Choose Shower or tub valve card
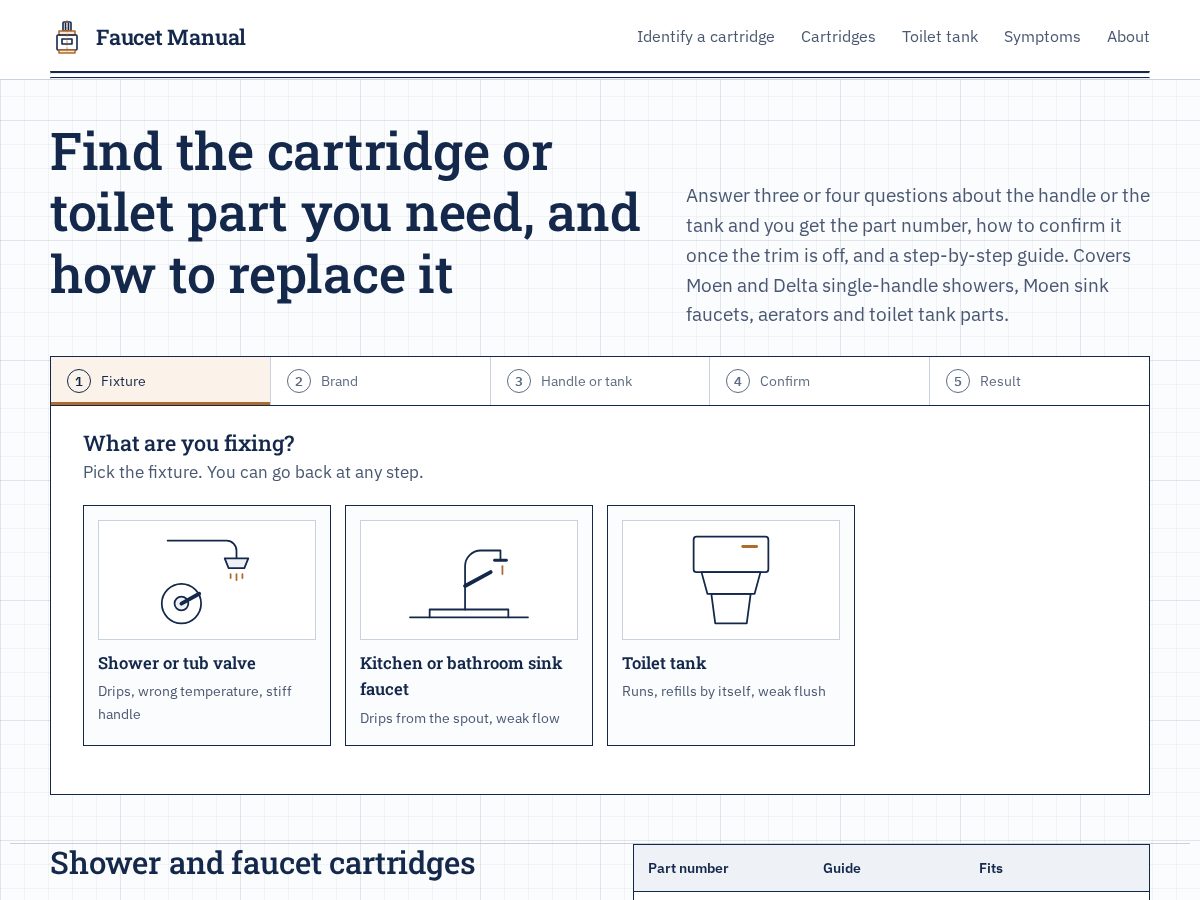The width and height of the screenshot is (1200, 900). [x=207, y=625]
